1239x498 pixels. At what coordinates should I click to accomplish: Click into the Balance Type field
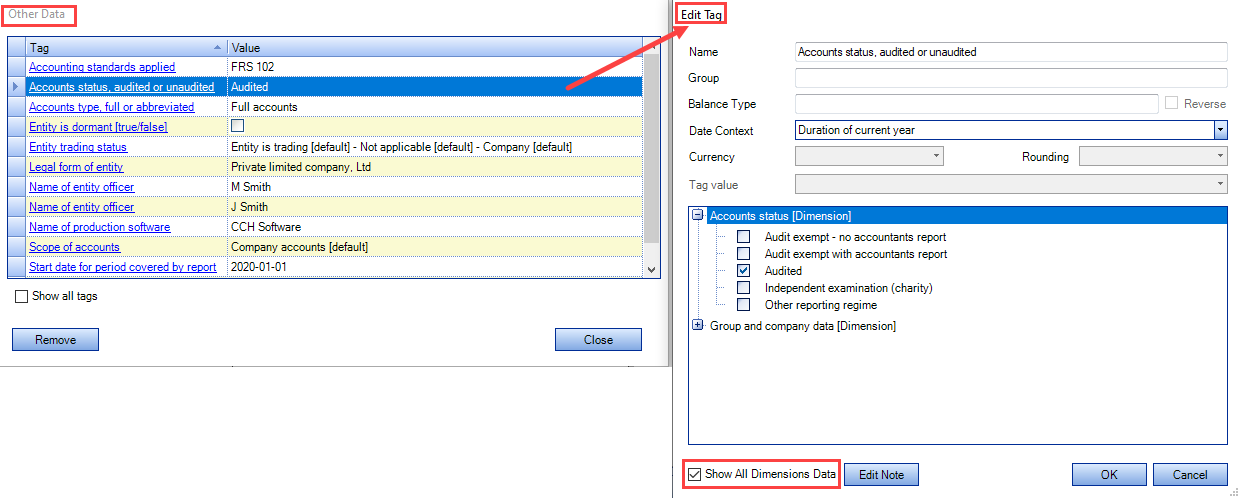(977, 104)
